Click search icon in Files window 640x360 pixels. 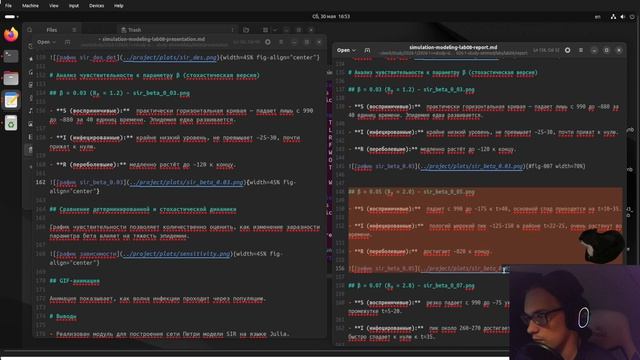(30, 30)
